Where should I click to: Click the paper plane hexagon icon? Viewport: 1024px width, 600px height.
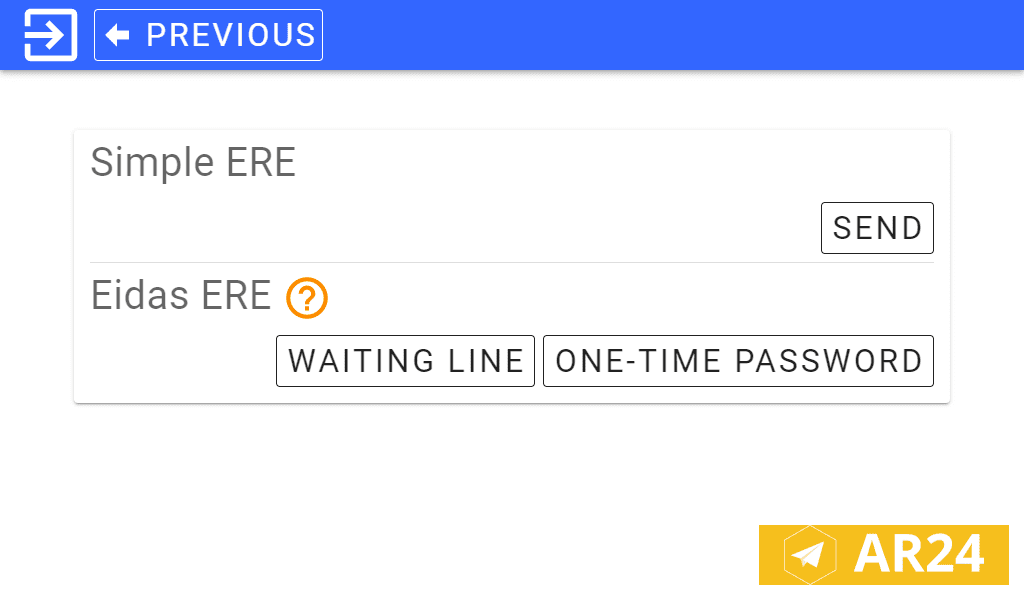tap(809, 554)
